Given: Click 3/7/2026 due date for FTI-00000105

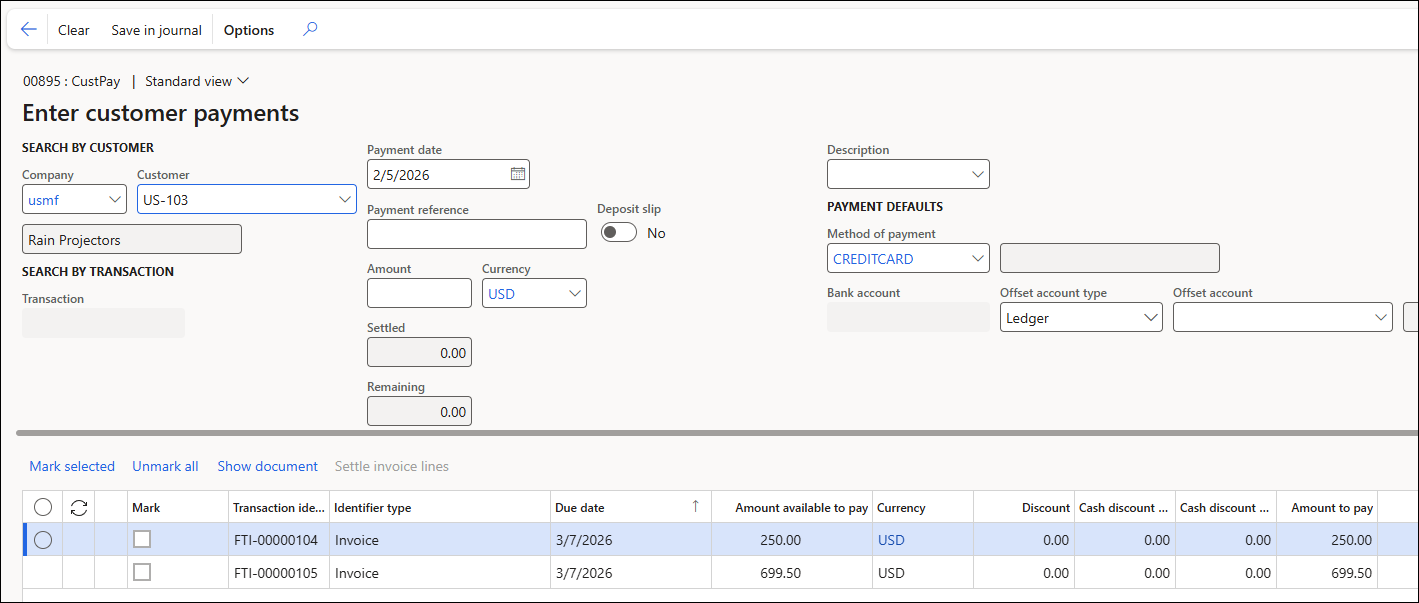Looking at the screenshot, I should tap(584, 573).
